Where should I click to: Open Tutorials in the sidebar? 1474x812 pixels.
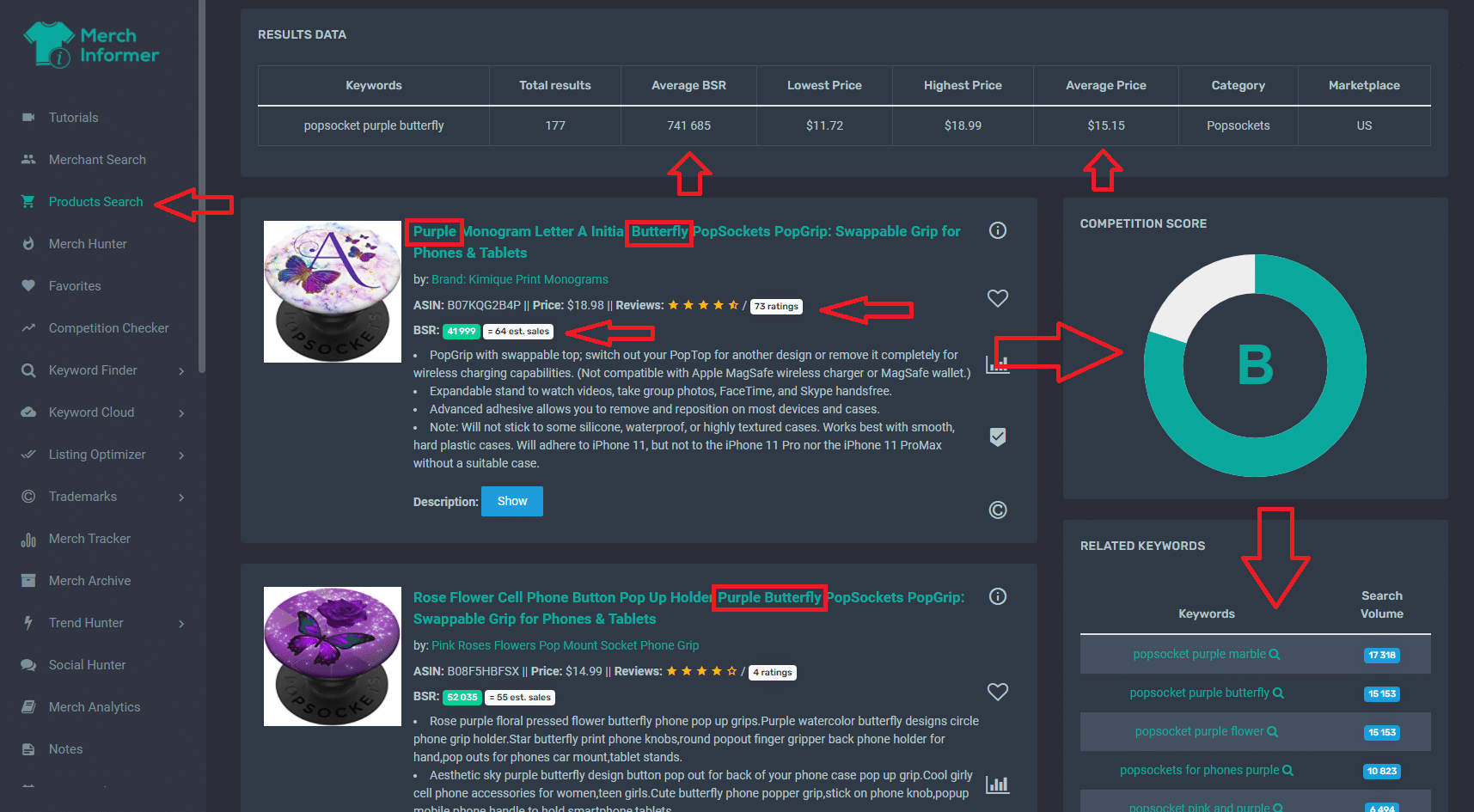pyautogui.click(x=73, y=117)
